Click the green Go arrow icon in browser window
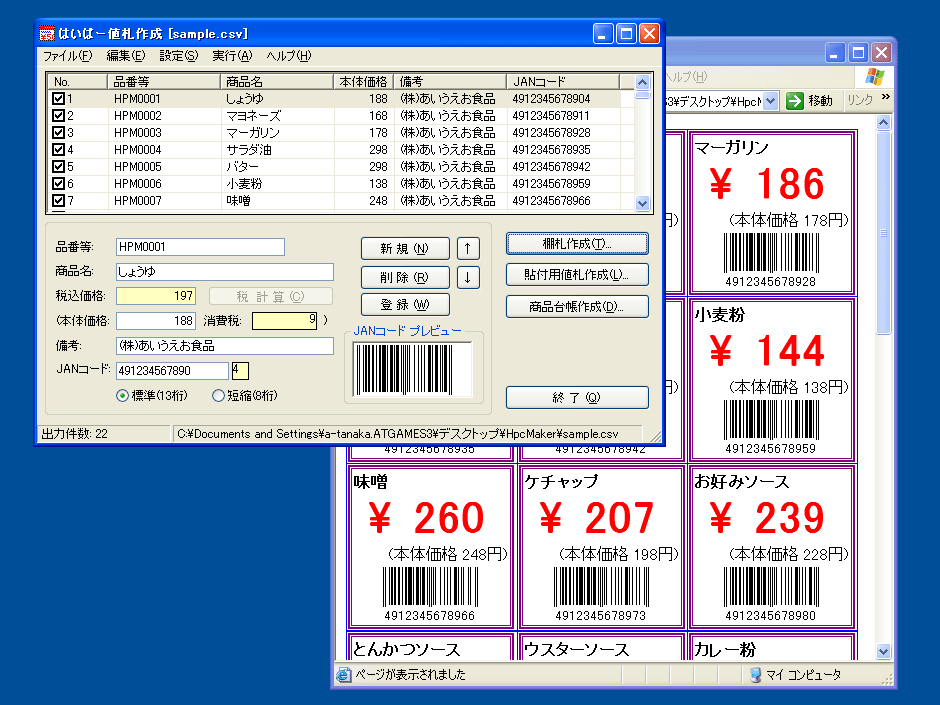The height and width of the screenshot is (705, 940). [x=794, y=101]
